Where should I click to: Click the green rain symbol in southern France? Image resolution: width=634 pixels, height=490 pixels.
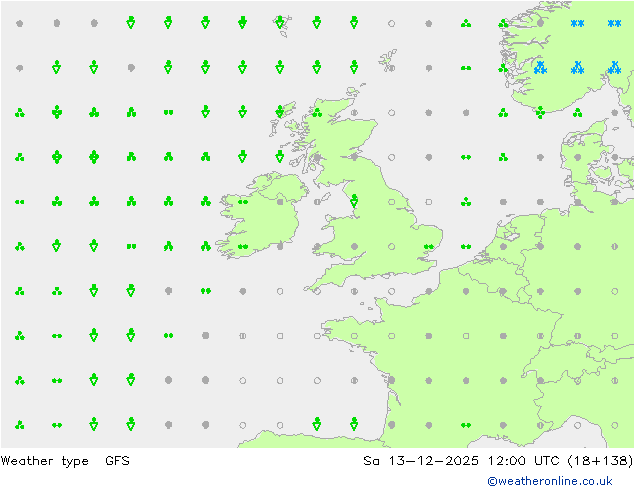466,425
